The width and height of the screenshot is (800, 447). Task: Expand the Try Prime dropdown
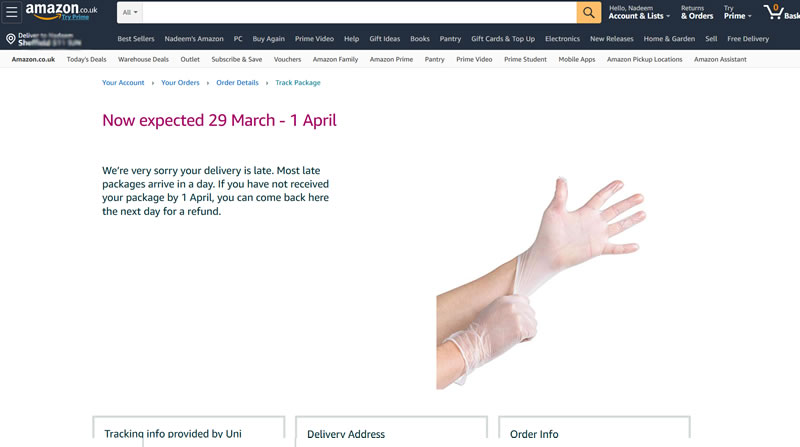(737, 12)
